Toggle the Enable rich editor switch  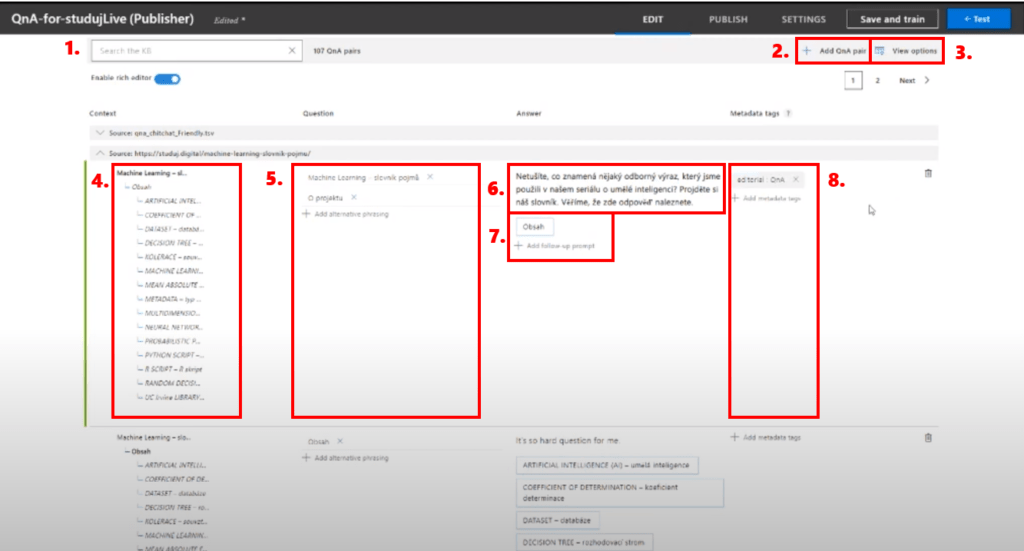(x=167, y=79)
